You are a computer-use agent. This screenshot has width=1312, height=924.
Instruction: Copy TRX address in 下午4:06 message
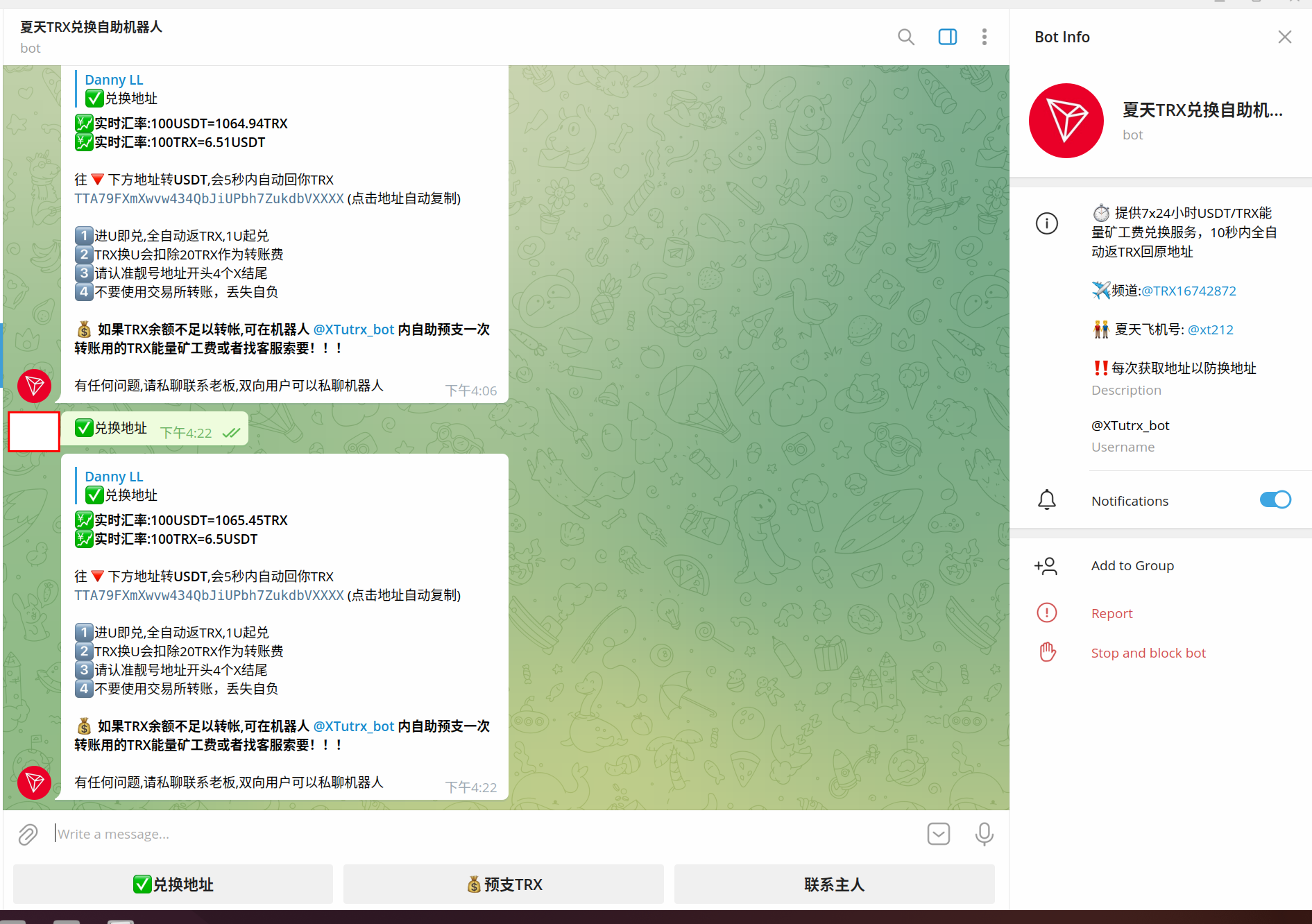[x=209, y=198]
